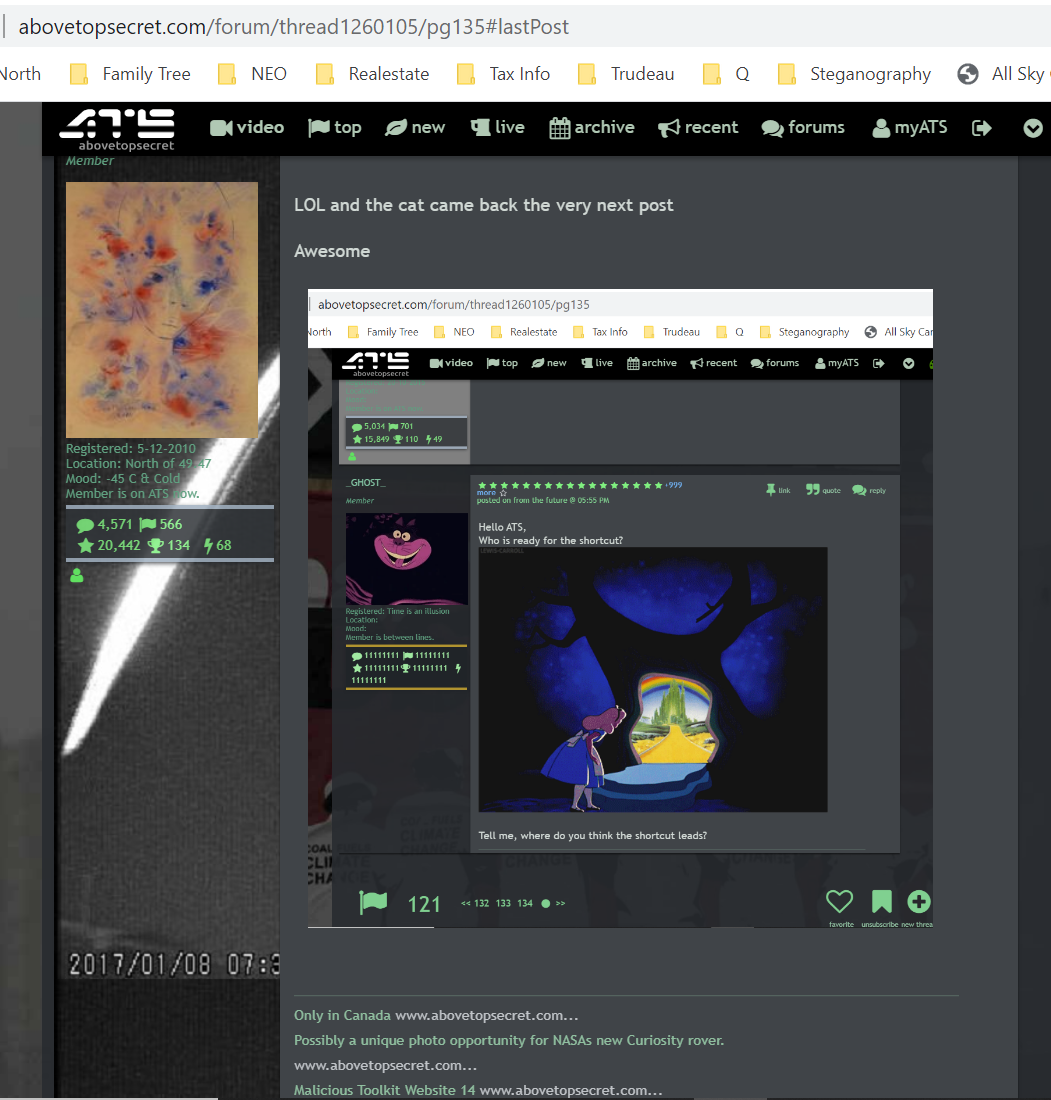Open the Q bookmark folder

pos(726,74)
